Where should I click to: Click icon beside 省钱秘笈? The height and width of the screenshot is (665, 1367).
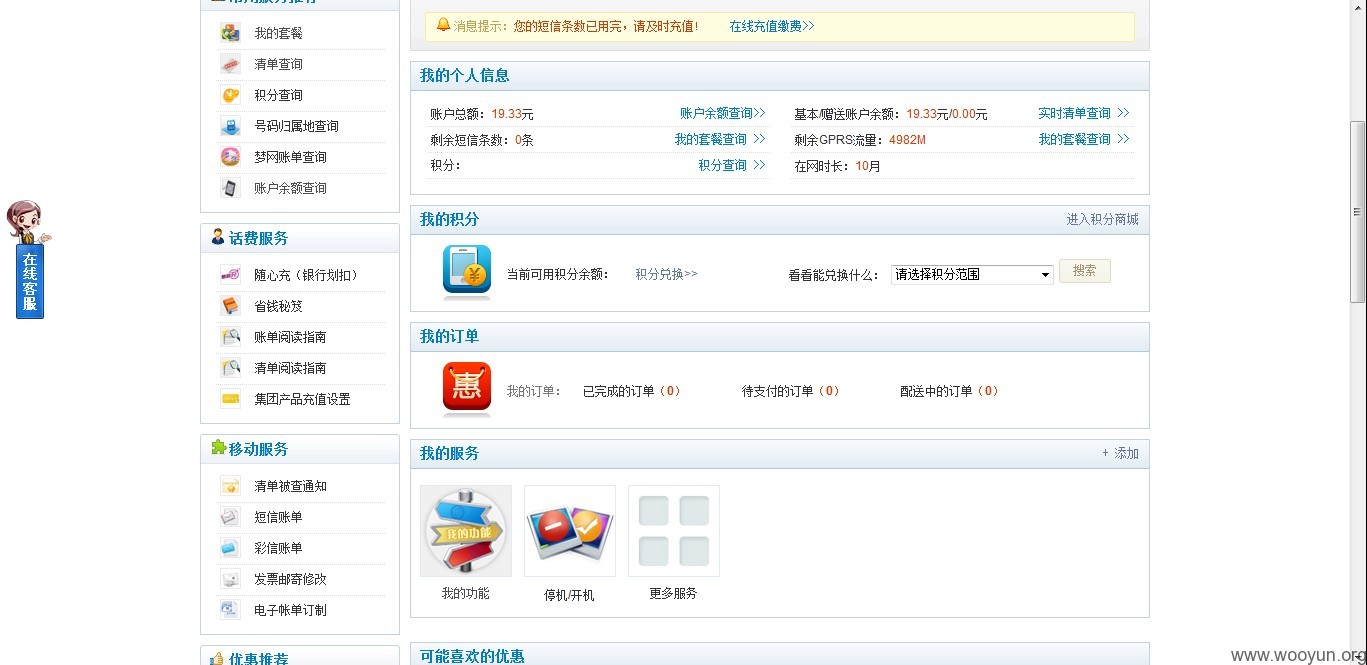231,306
